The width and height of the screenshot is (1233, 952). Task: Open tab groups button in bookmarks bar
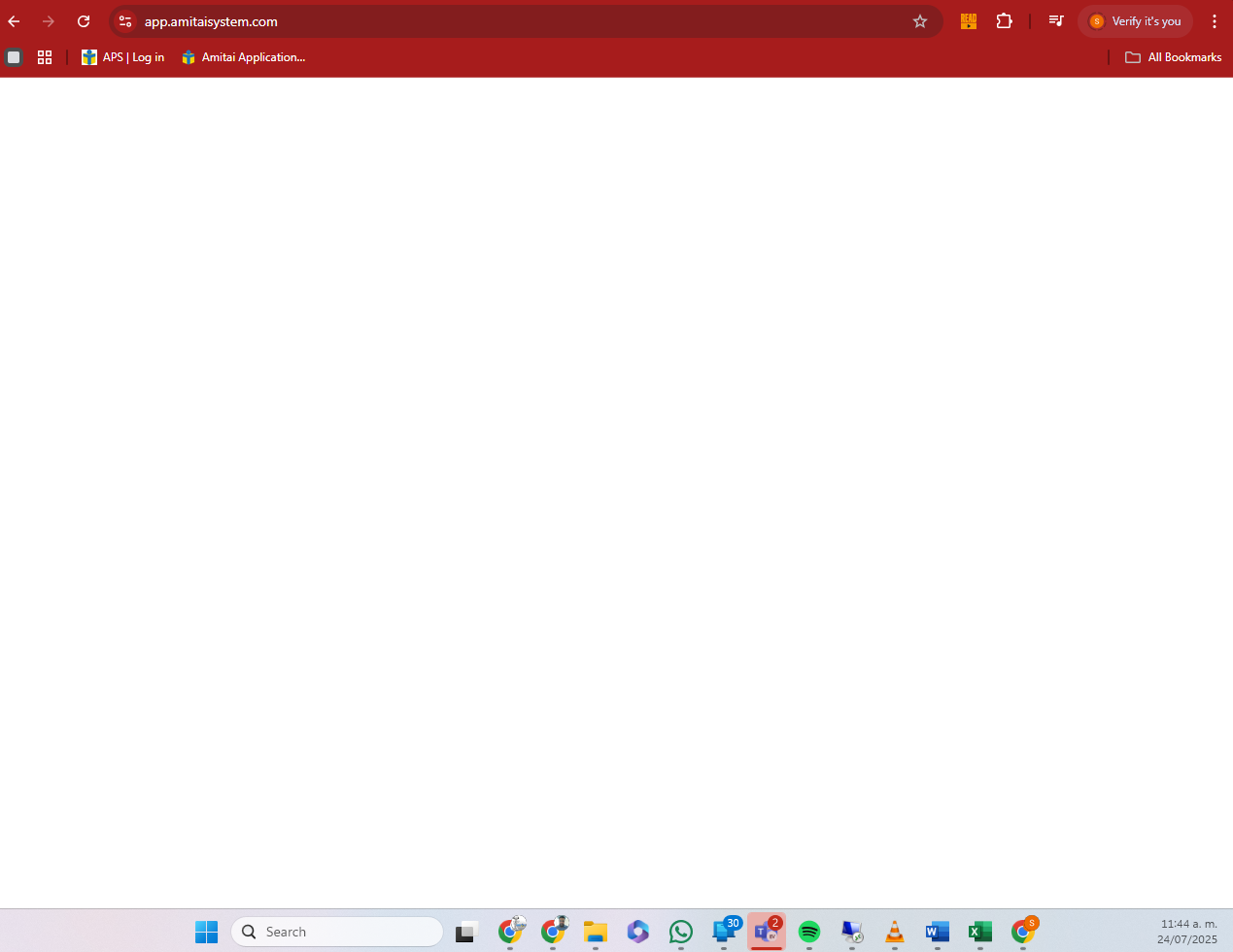click(x=14, y=57)
